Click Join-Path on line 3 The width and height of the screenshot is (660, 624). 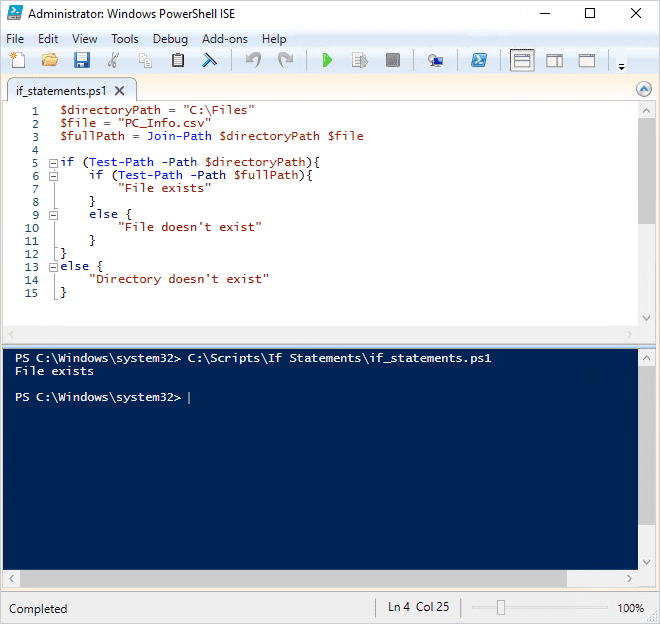[179, 136]
